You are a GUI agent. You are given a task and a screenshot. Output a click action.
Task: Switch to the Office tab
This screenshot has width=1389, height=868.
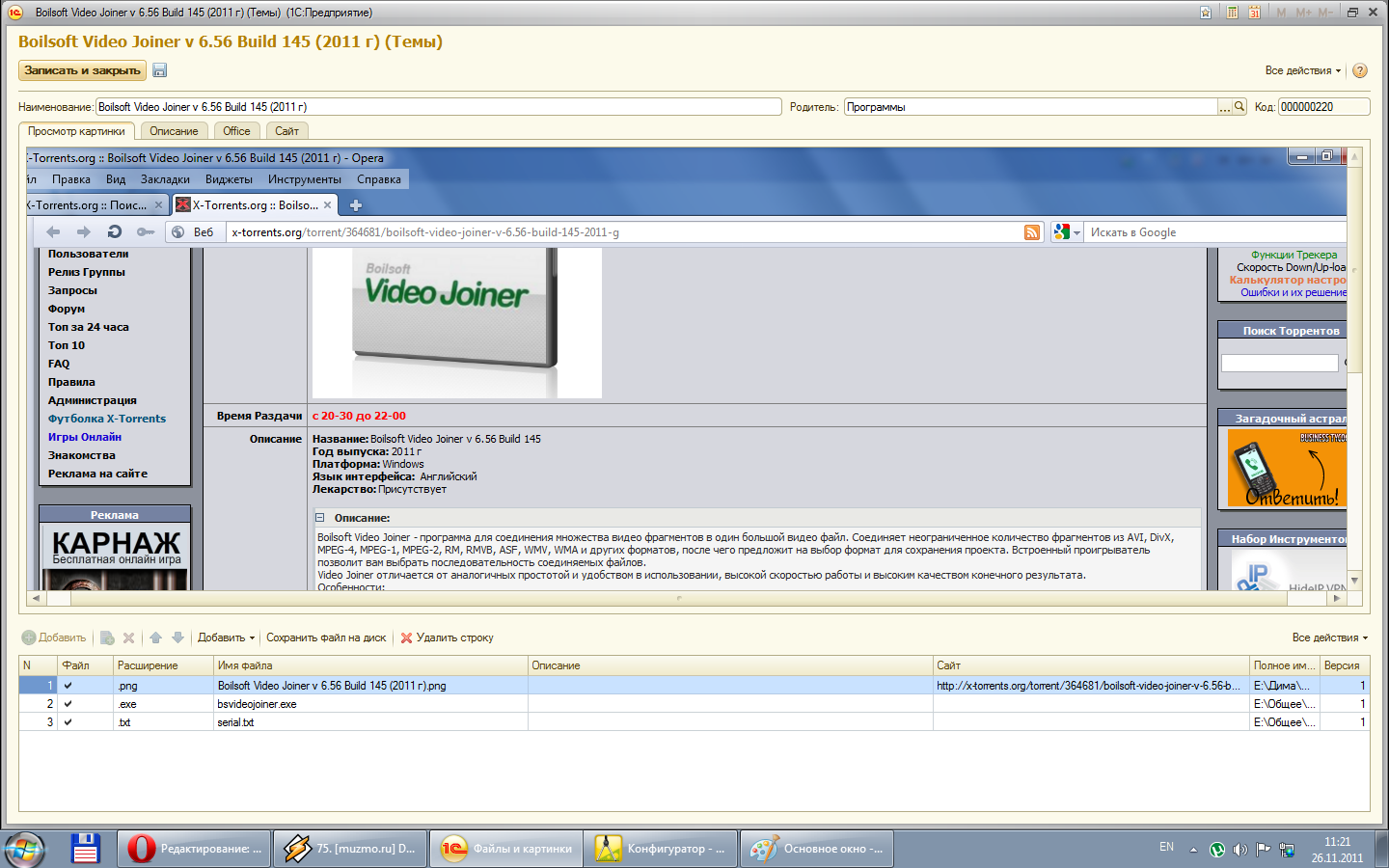tap(236, 131)
